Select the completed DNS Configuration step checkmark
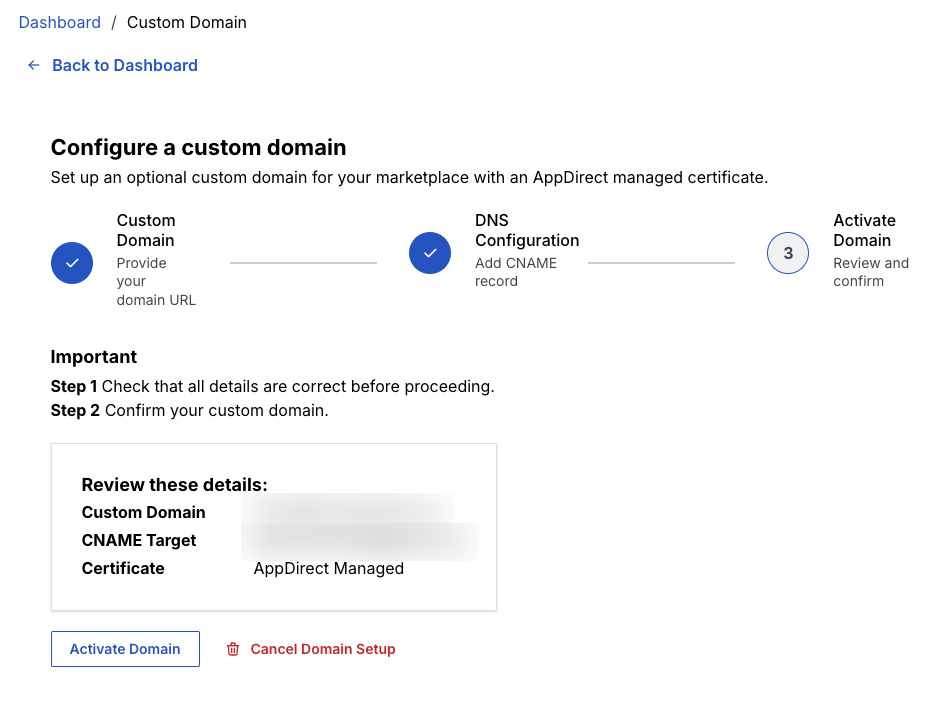Viewport: 949px width, 706px height. [x=430, y=253]
